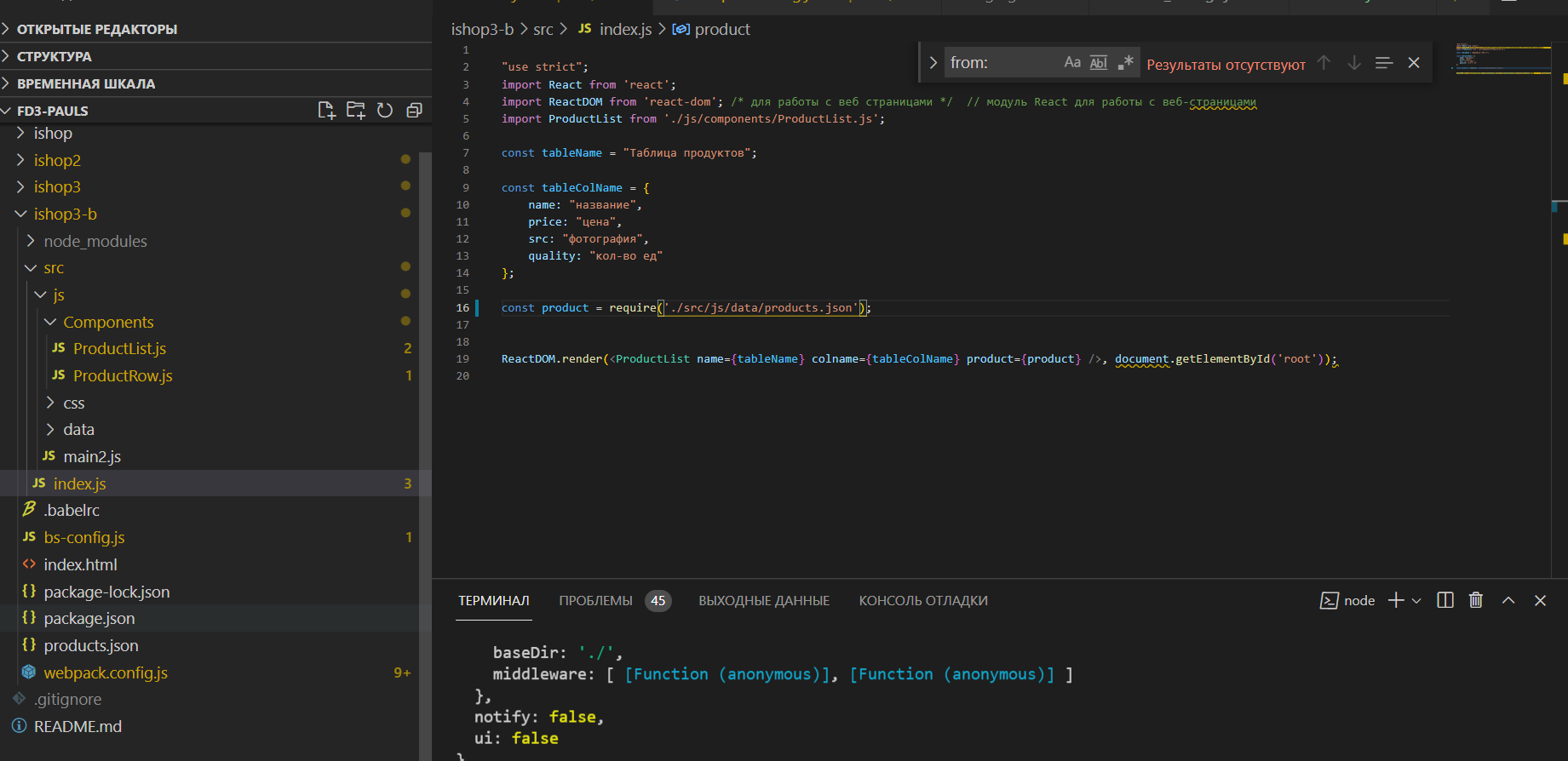Expand the СТРУКТУРА section
Screen dimensions: 1568x761
coord(215,56)
